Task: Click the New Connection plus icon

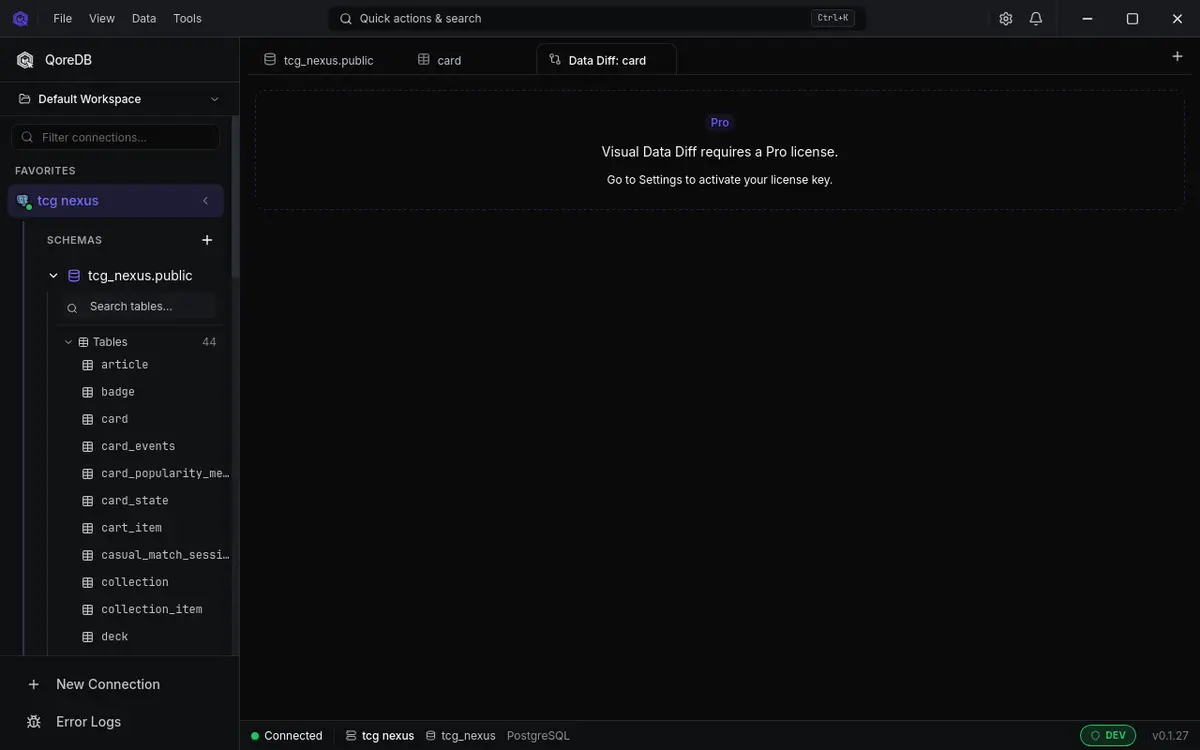Action: pyautogui.click(x=34, y=685)
